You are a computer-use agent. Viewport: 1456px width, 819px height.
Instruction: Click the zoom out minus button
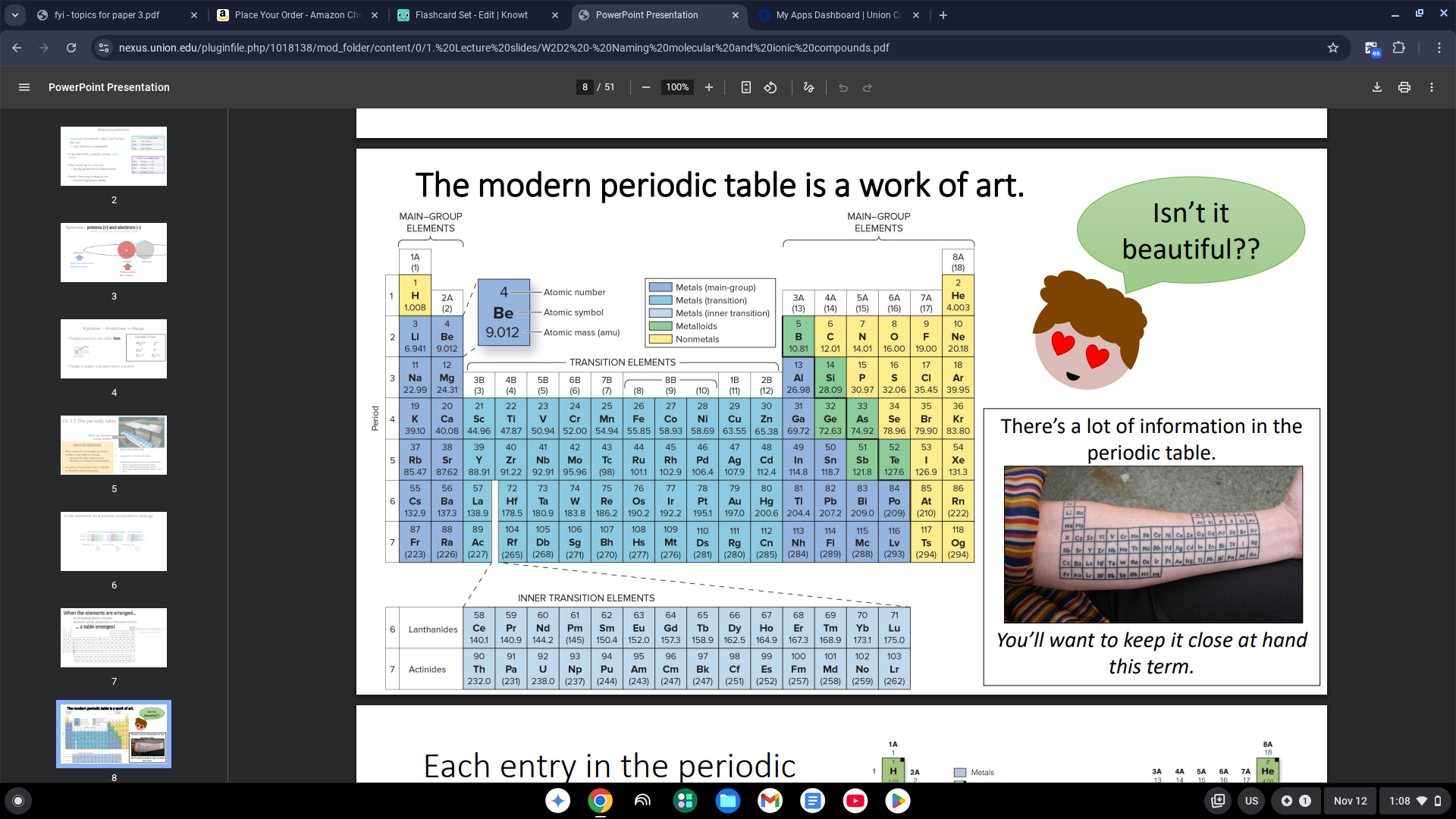[x=645, y=87]
